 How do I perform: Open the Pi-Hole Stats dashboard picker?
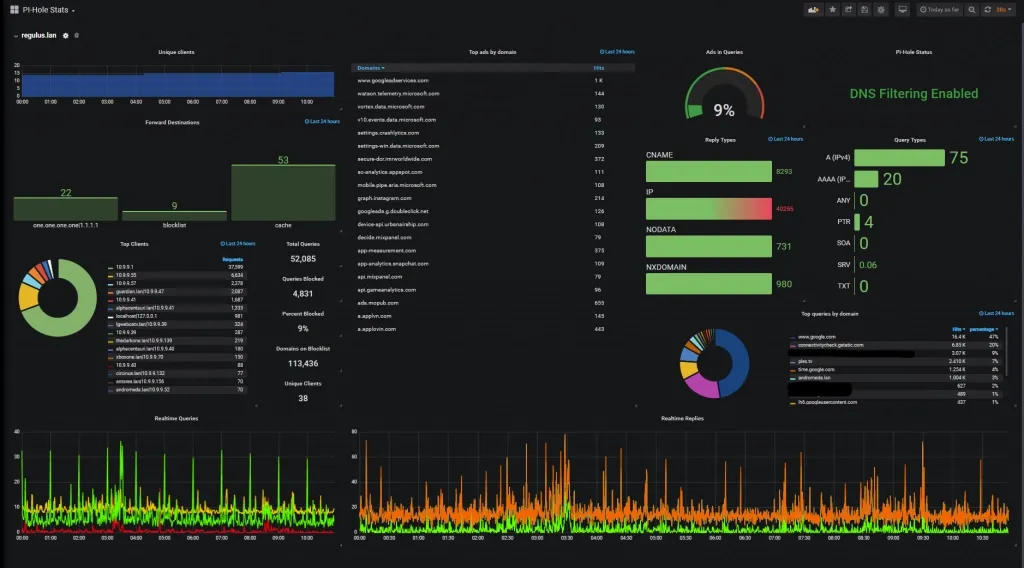pyautogui.click(x=48, y=10)
